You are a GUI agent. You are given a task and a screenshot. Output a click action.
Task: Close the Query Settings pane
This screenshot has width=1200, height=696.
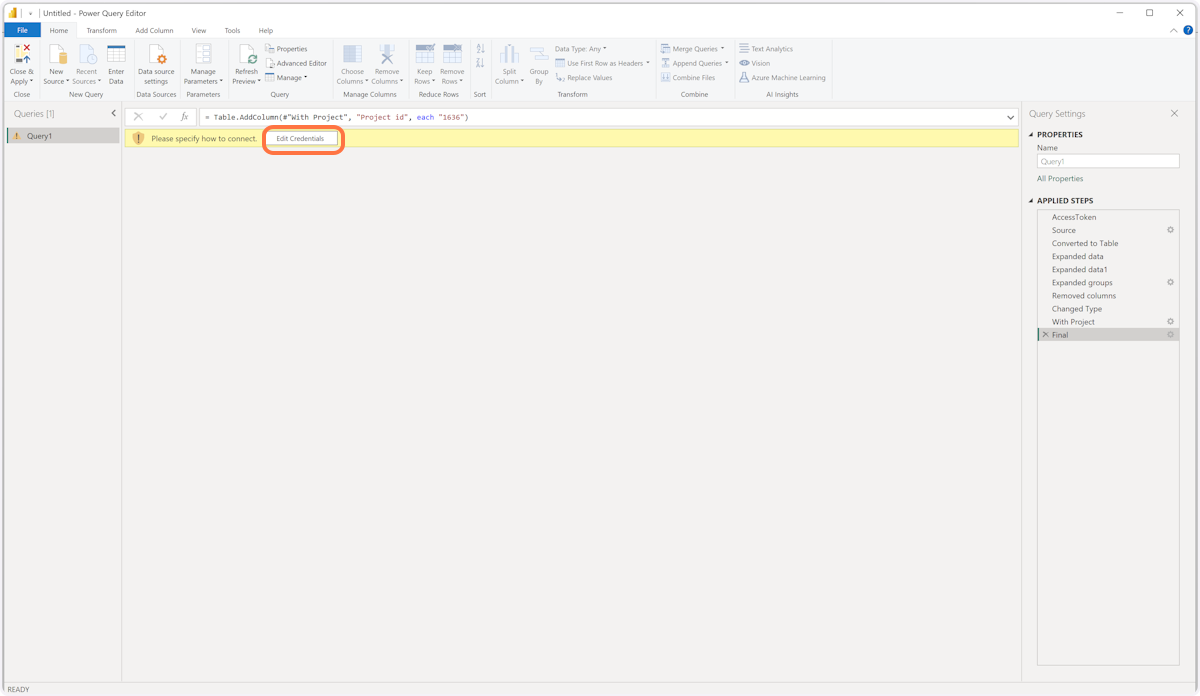(x=1174, y=114)
